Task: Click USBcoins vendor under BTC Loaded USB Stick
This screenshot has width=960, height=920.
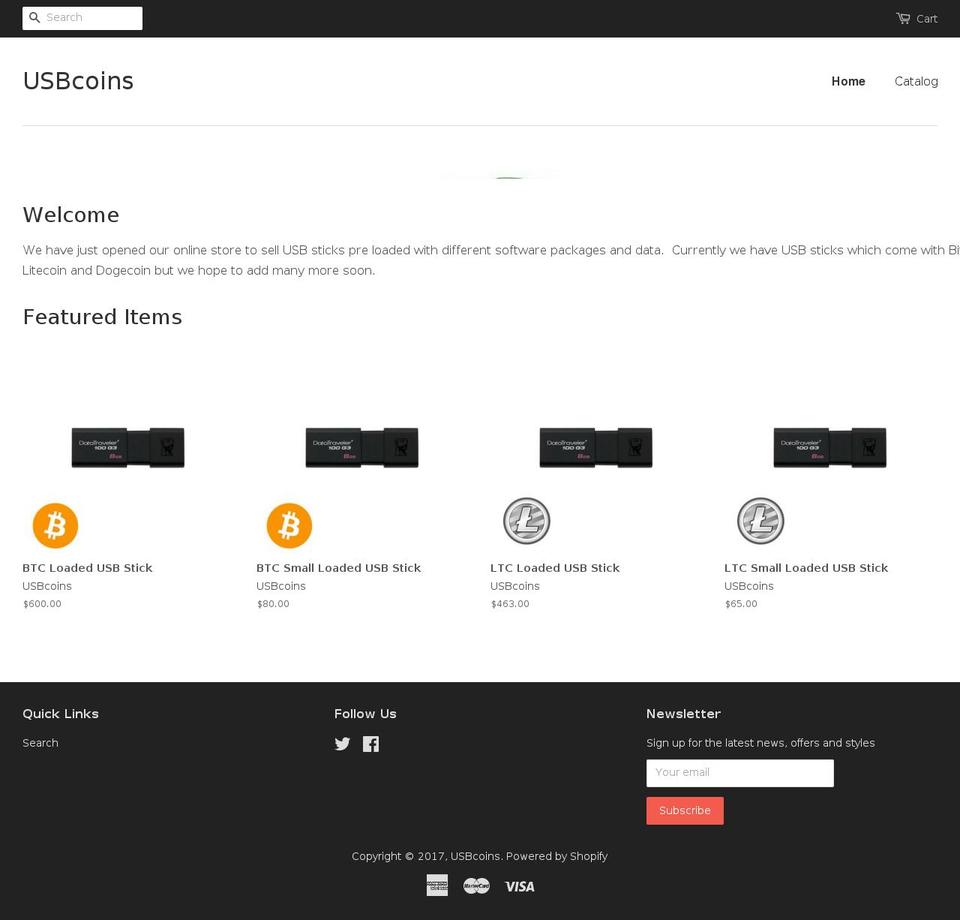Action: coord(47,586)
